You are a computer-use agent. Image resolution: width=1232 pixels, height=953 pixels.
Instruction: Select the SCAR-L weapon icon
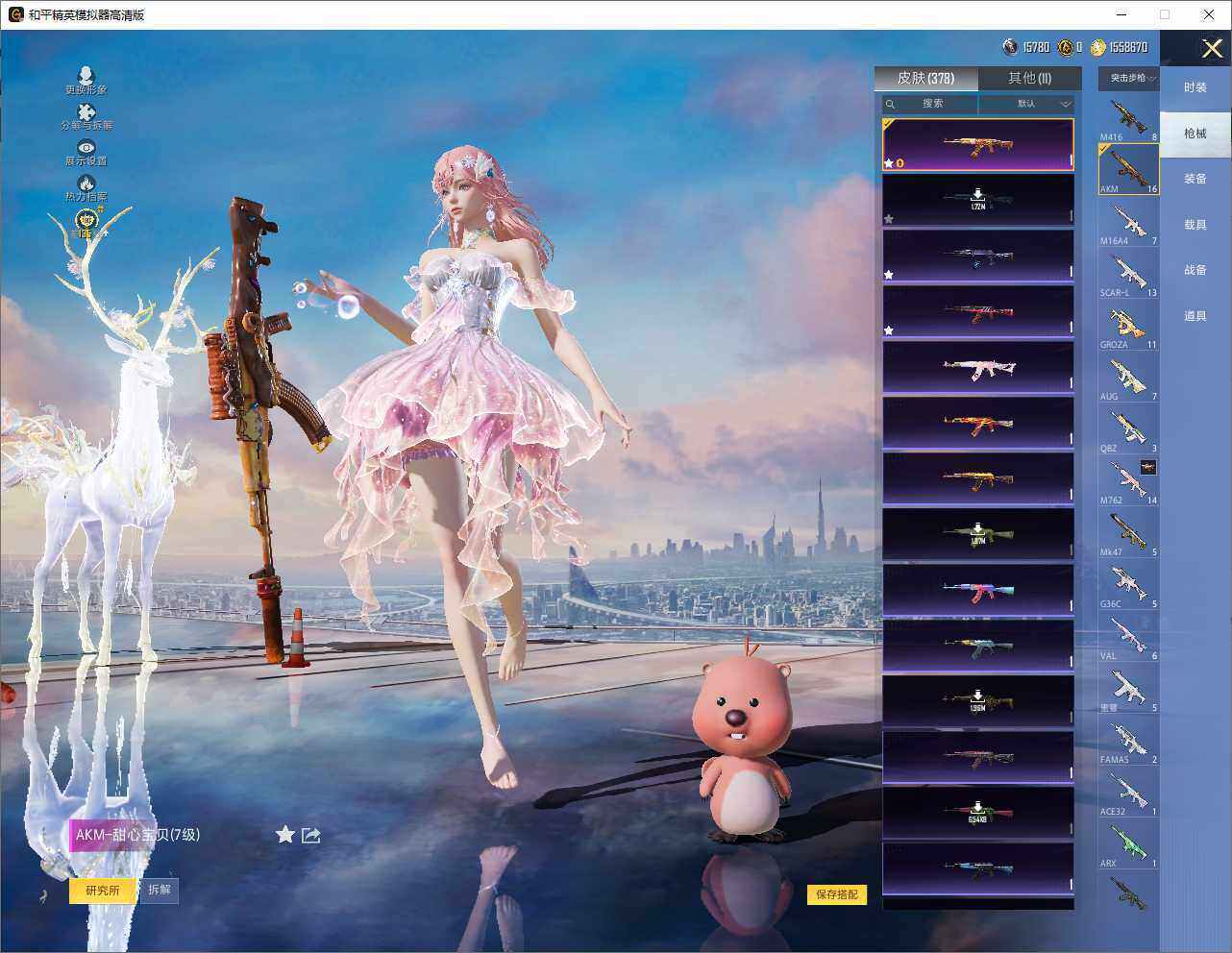pyautogui.click(x=1129, y=274)
